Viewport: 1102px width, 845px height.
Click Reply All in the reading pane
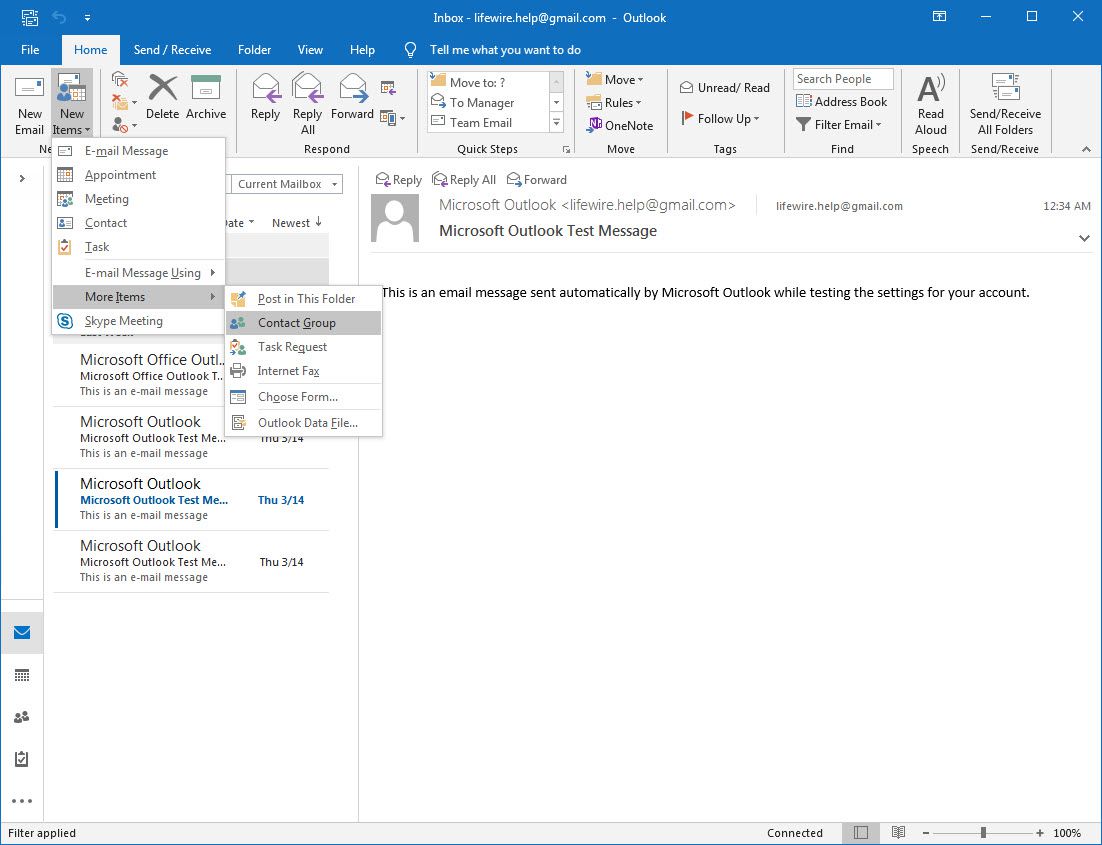[x=464, y=180]
